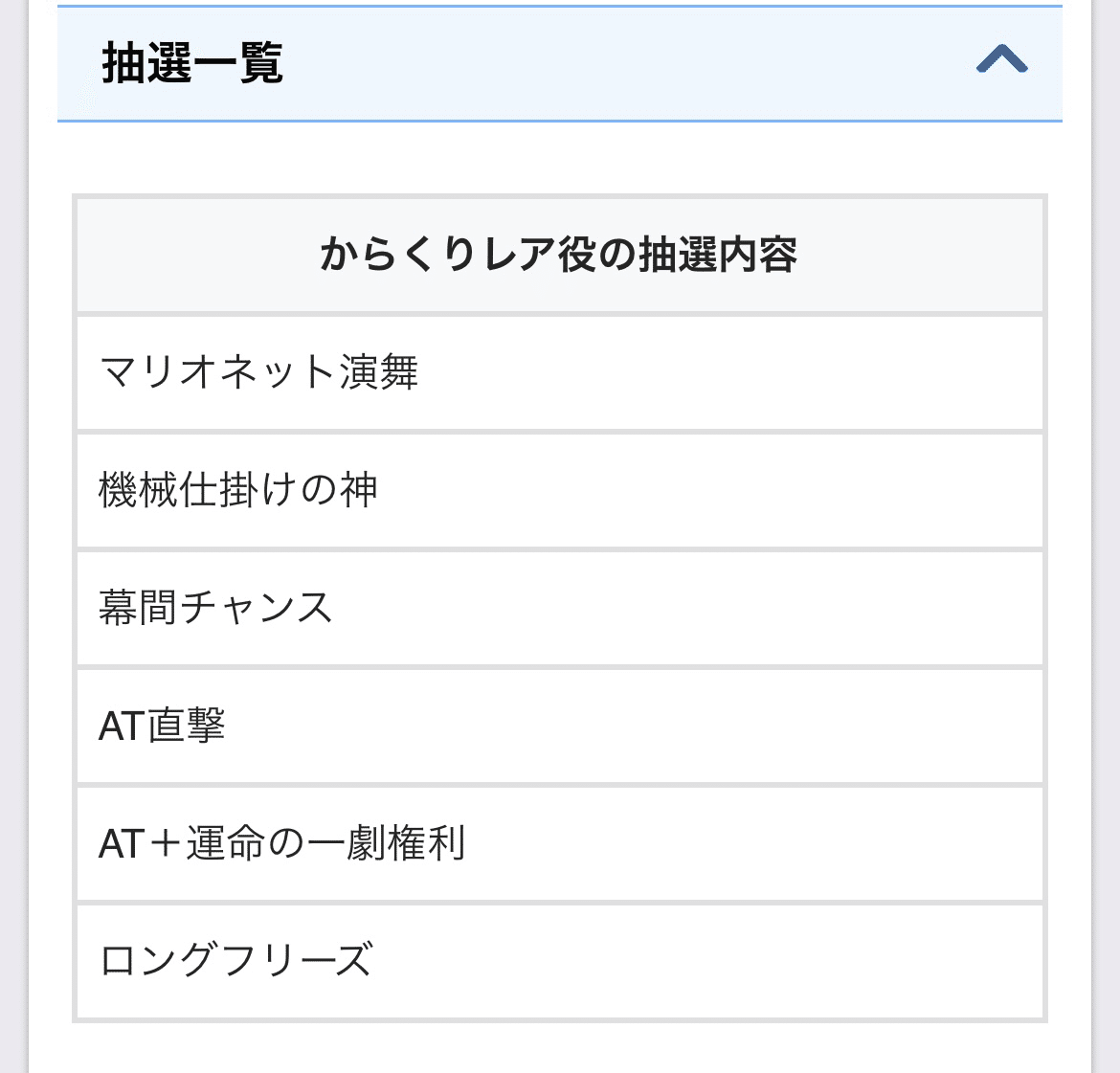
Task: Select the 幕間チャンス row
Action: pos(560,609)
